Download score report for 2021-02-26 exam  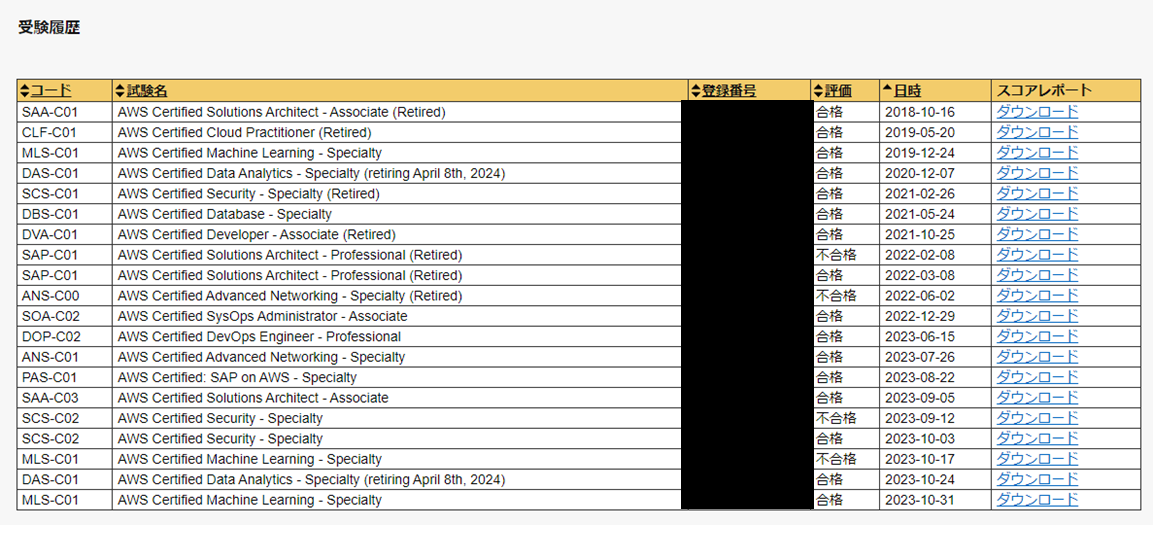pos(1037,194)
